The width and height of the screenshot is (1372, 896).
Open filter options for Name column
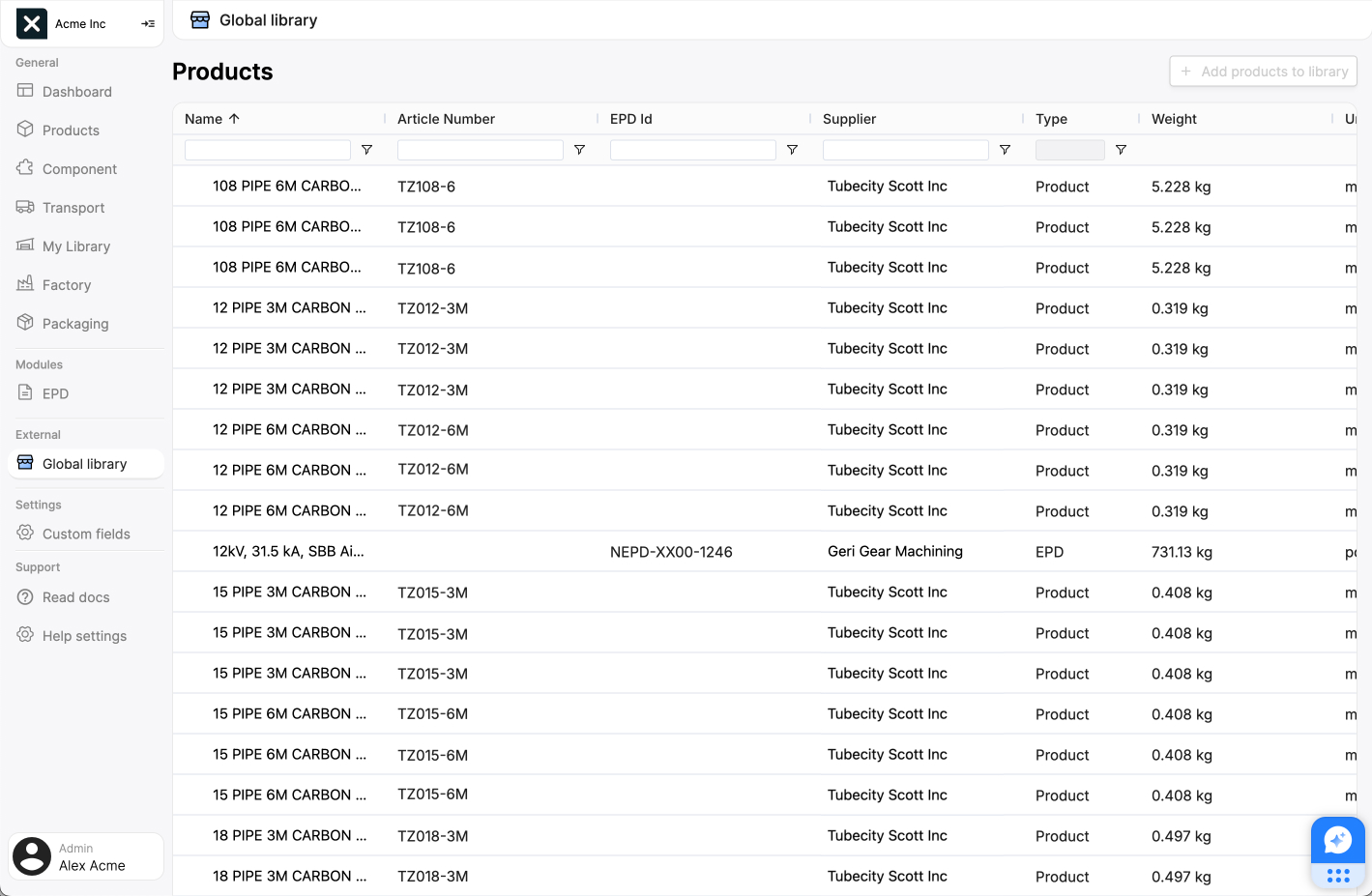[366, 150]
